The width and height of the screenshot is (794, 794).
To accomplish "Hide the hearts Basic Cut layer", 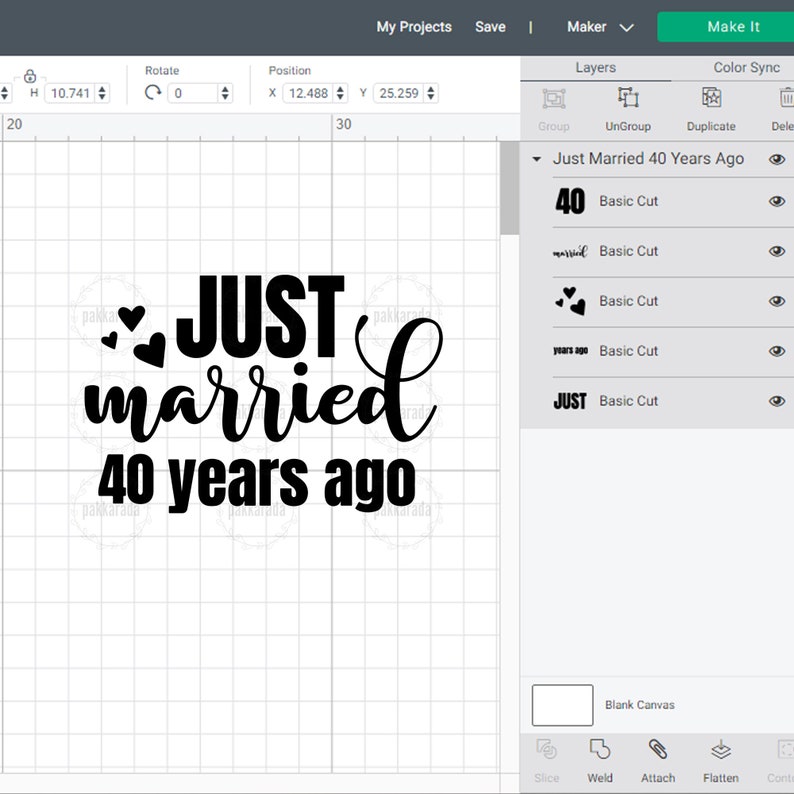I will (x=777, y=301).
